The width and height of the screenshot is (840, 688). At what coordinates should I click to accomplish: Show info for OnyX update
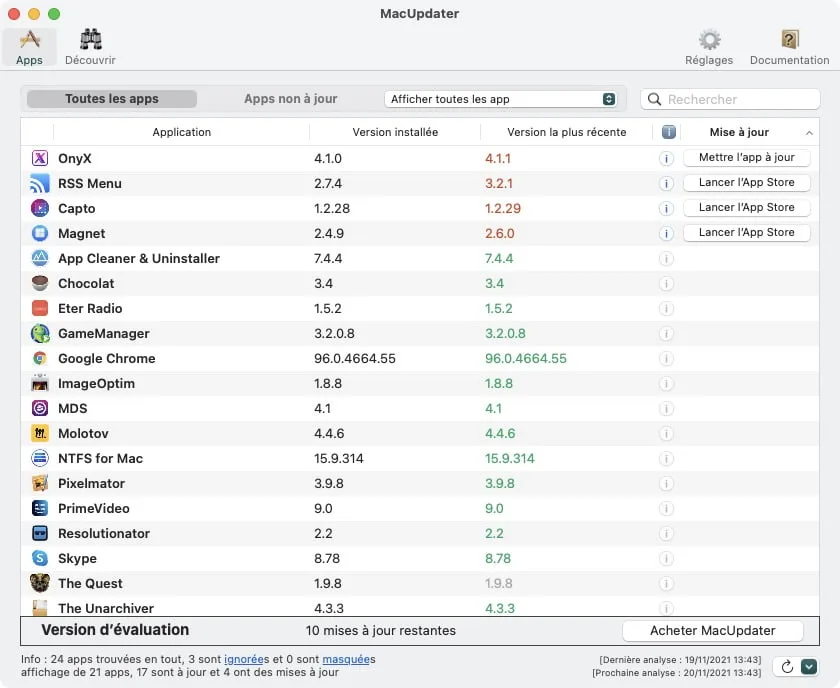pos(666,159)
